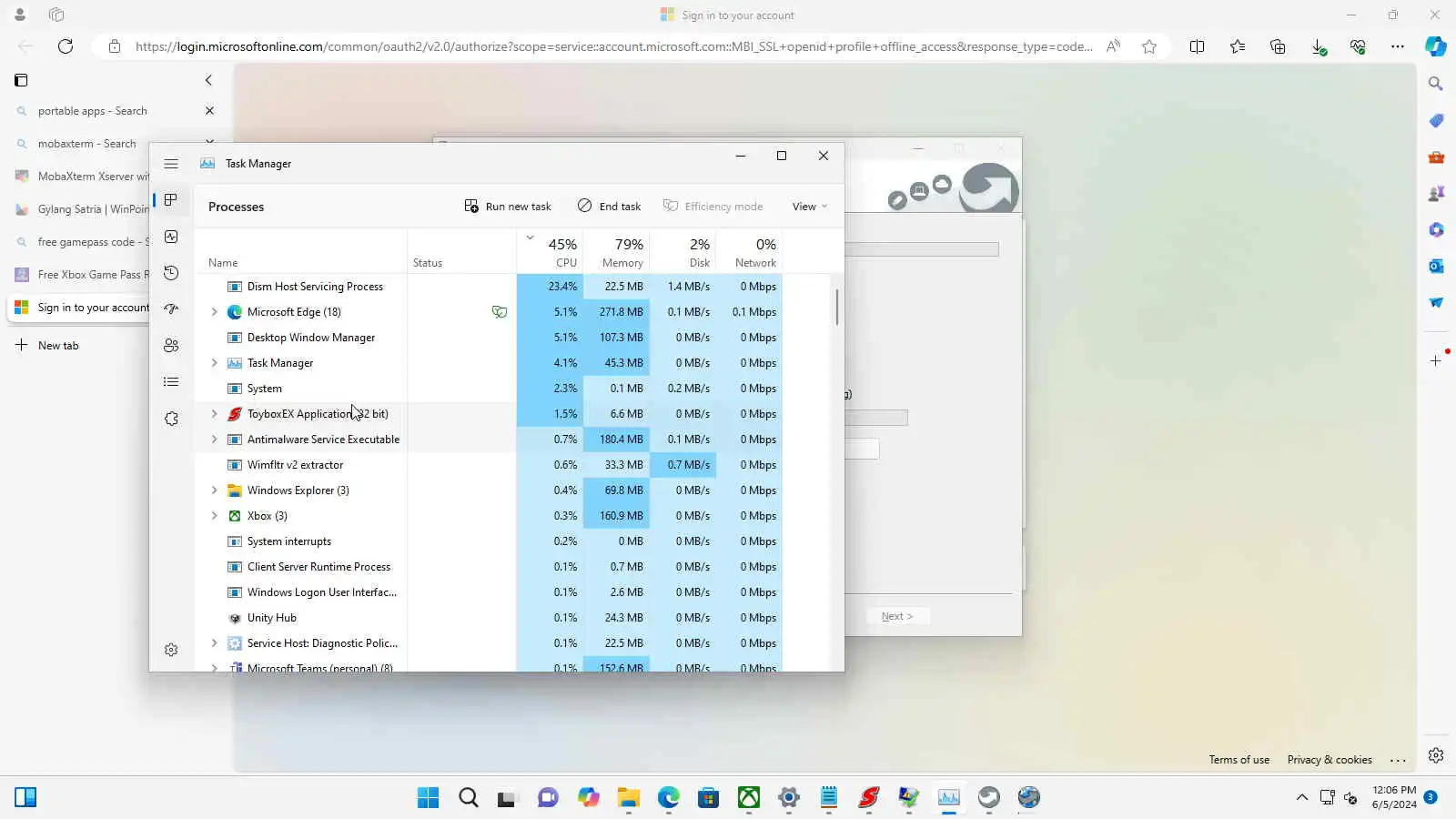Viewport: 1456px width, 819px height.
Task: Expand Service Host: Diagnostic Policy row
Action: coord(215,643)
